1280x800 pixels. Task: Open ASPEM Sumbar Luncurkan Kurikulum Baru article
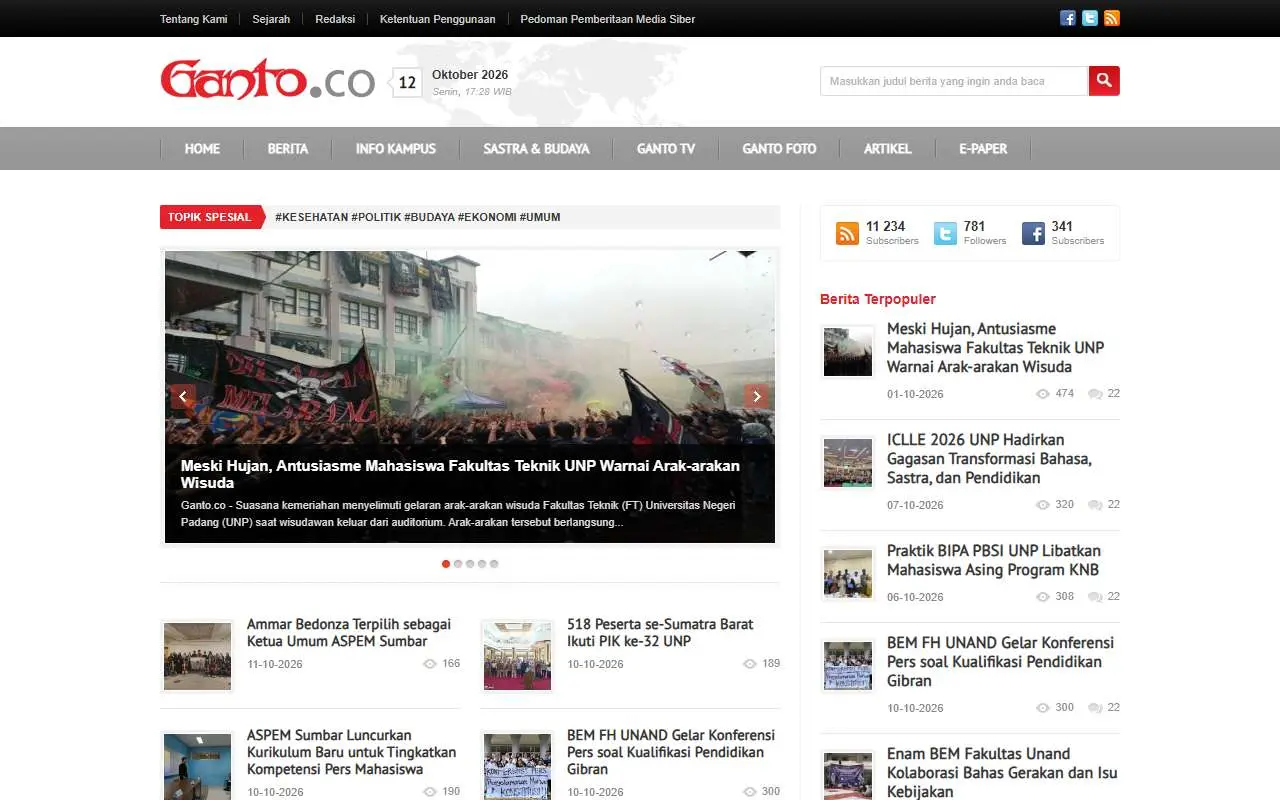(351, 752)
